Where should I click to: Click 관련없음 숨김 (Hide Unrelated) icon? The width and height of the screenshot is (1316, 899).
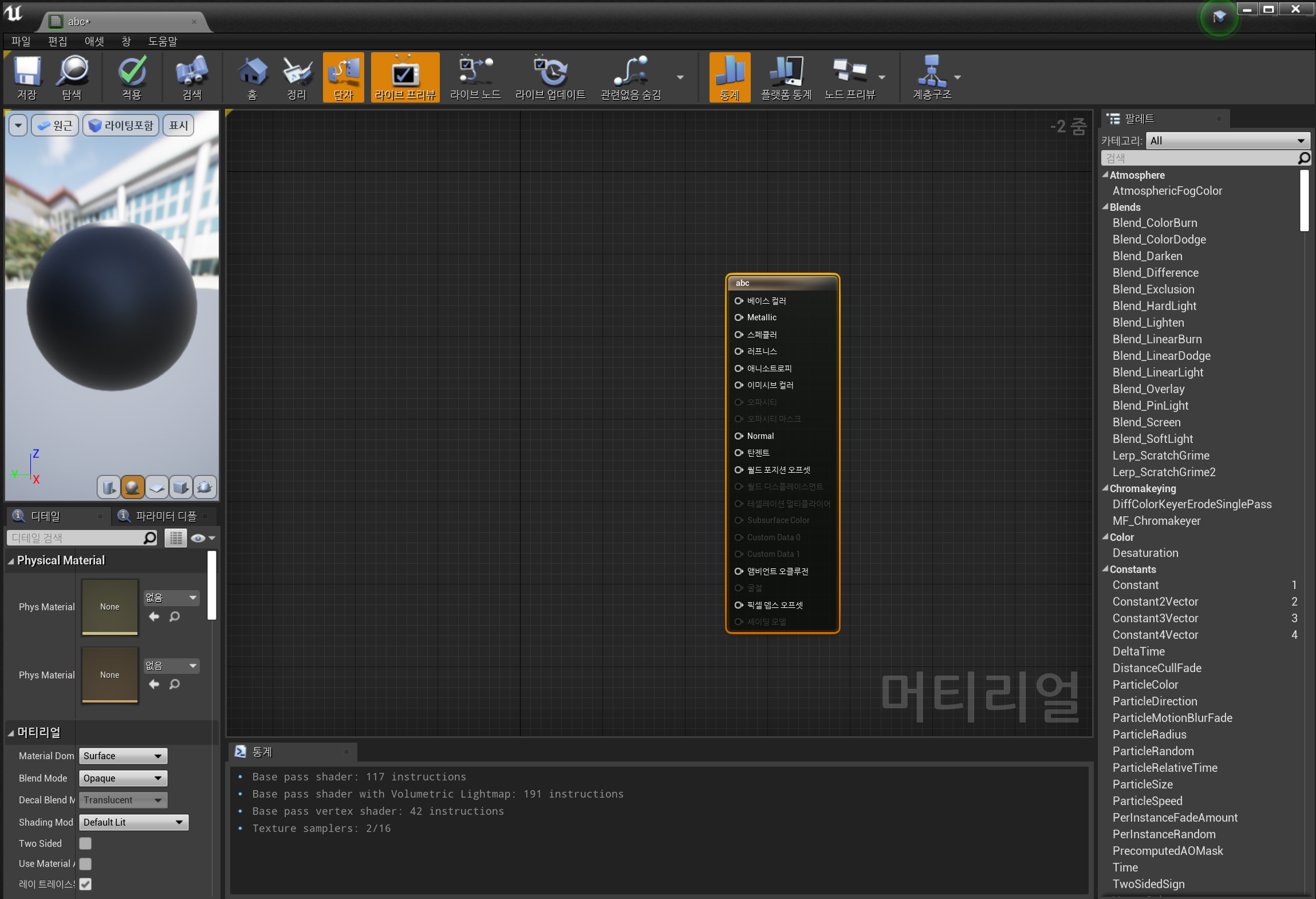coord(631,77)
